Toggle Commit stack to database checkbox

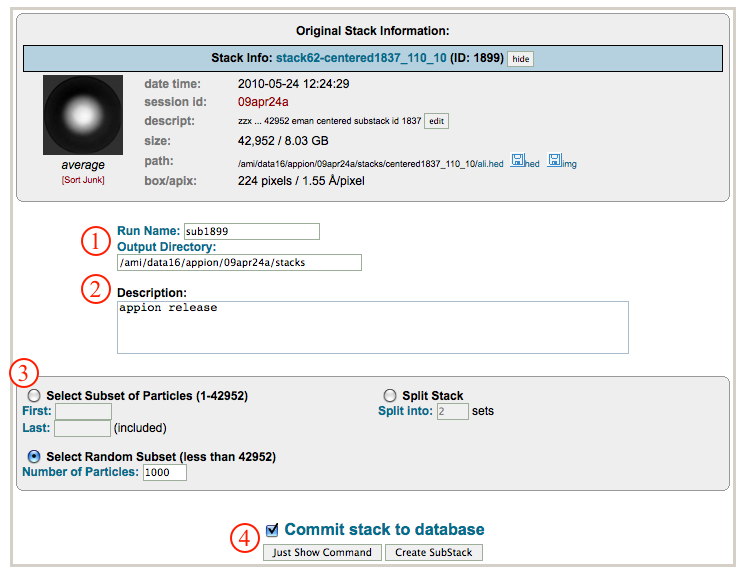[272, 530]
